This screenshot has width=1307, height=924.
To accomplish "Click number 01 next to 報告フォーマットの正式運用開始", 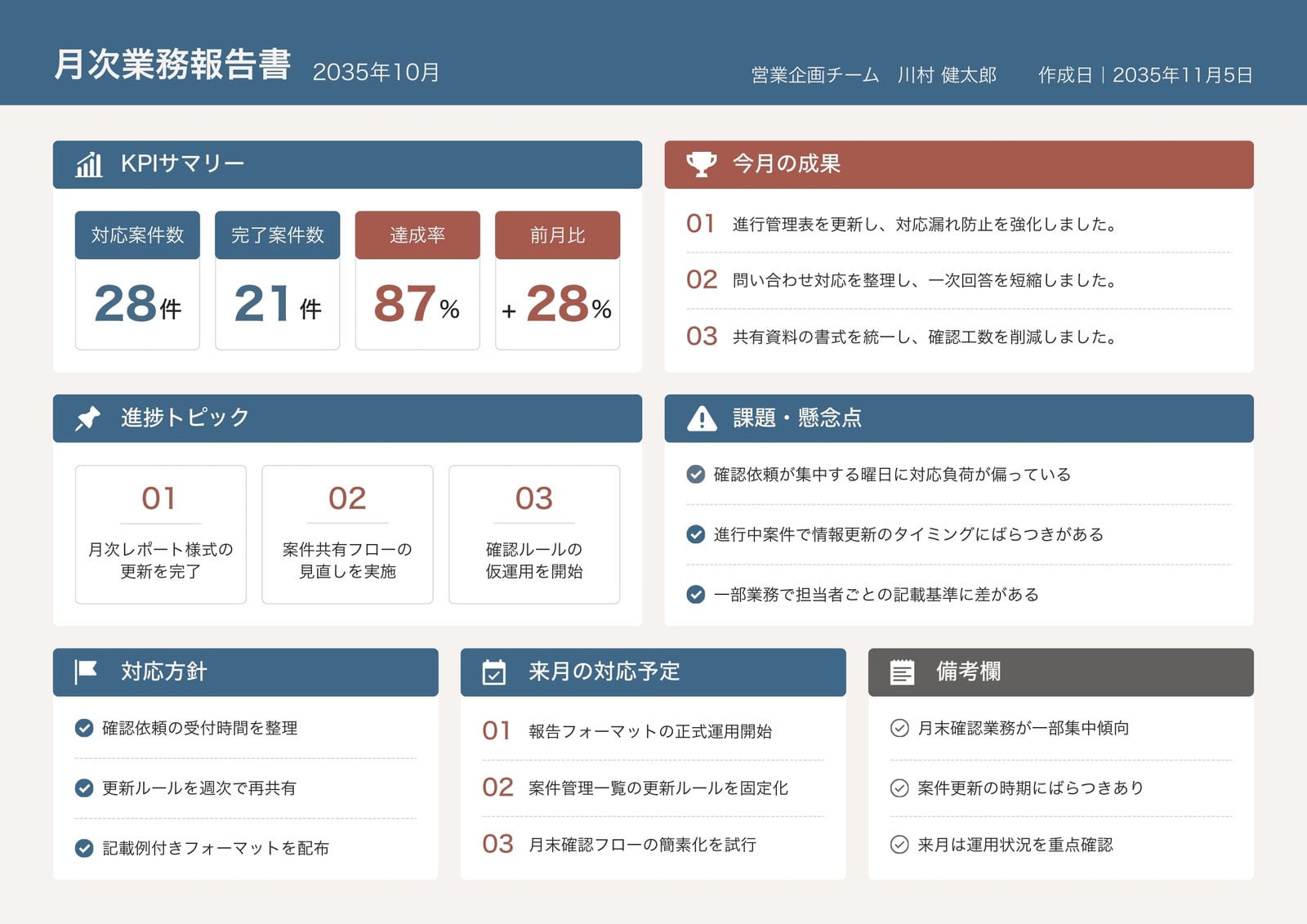I will point(496,731).
